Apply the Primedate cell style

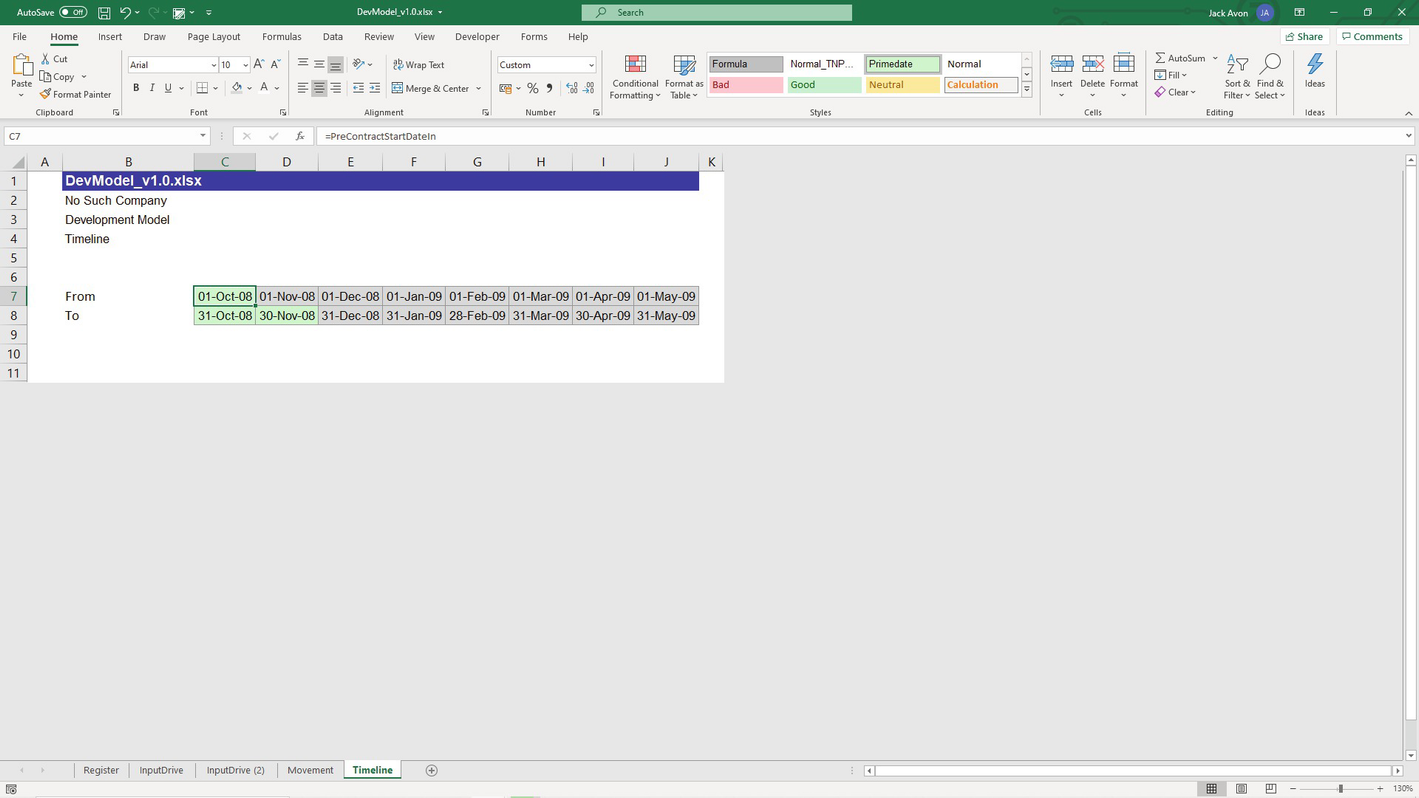point(903,64)
